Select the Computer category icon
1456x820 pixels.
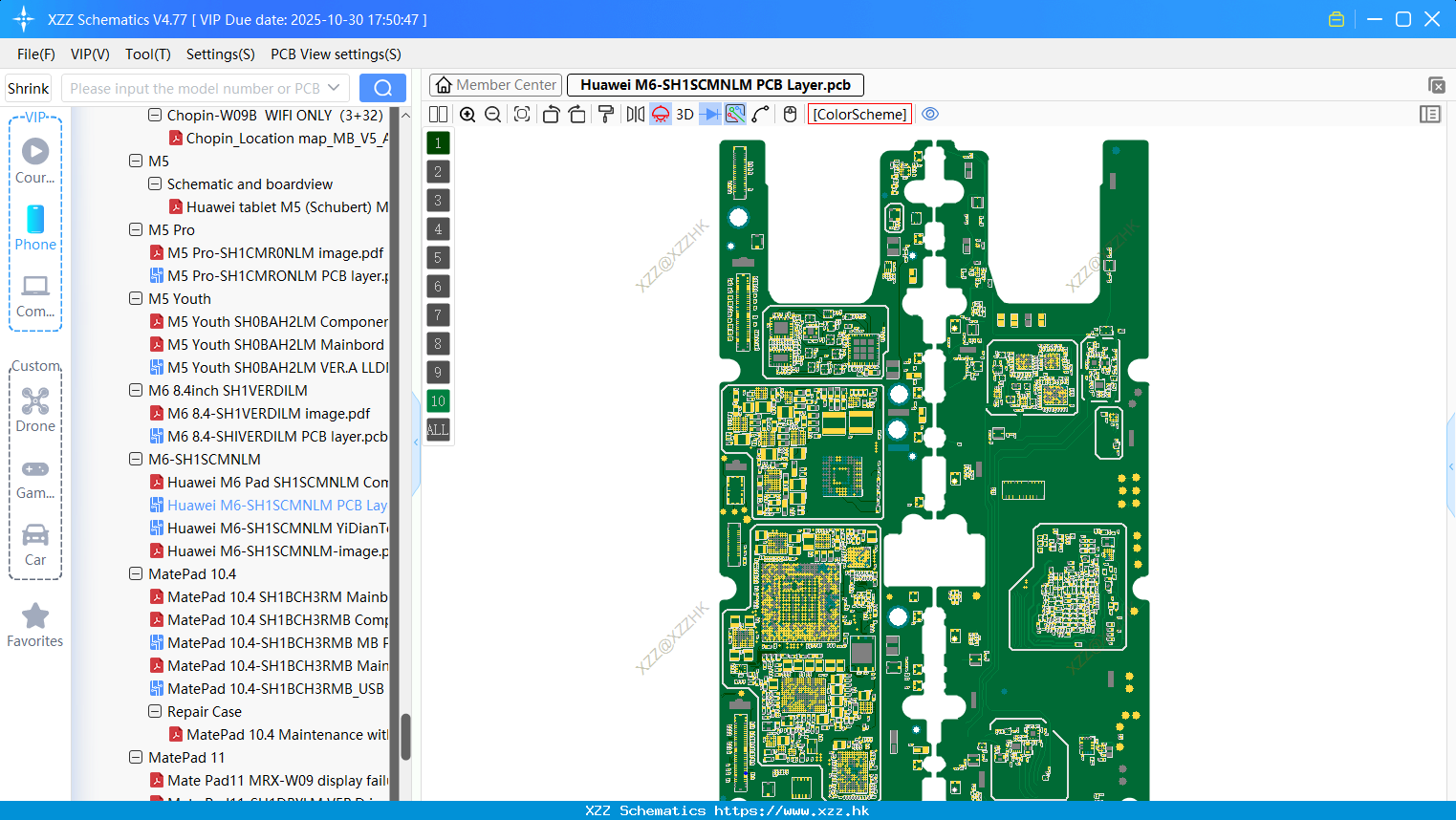point(35,295)
